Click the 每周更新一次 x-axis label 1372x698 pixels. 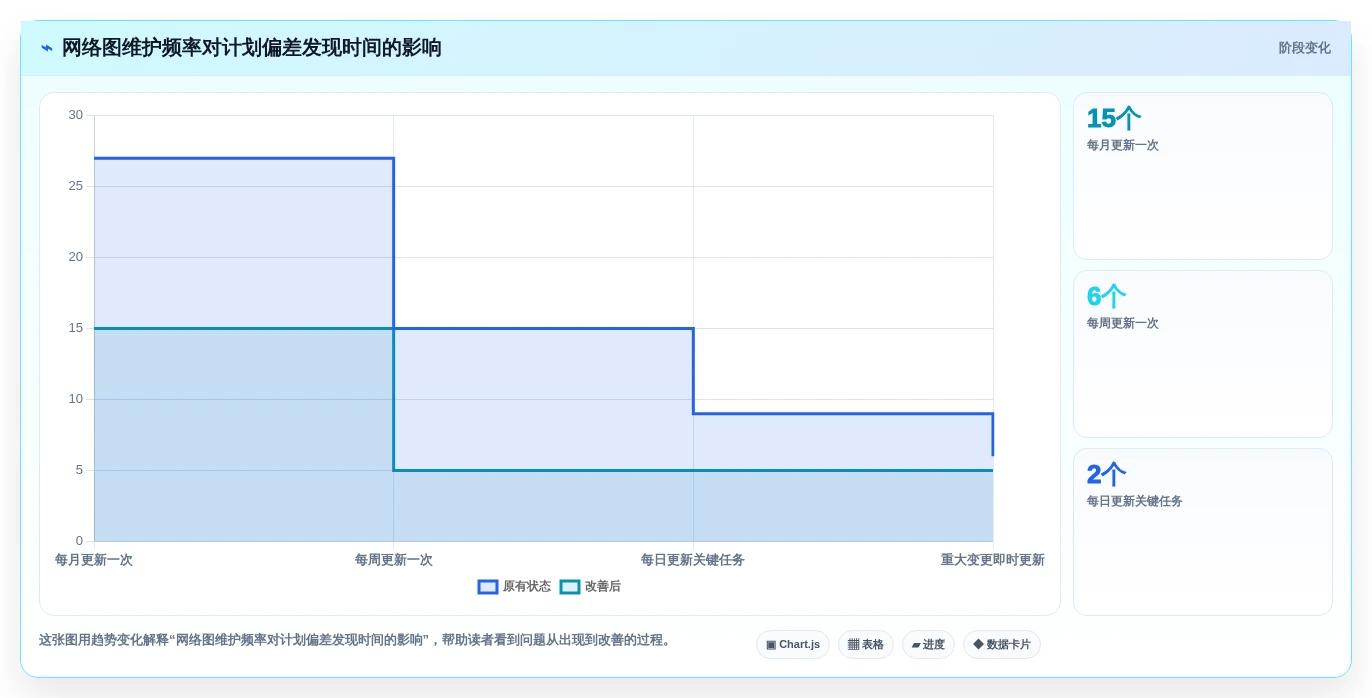pyautogui.click(x=394, y=560)
